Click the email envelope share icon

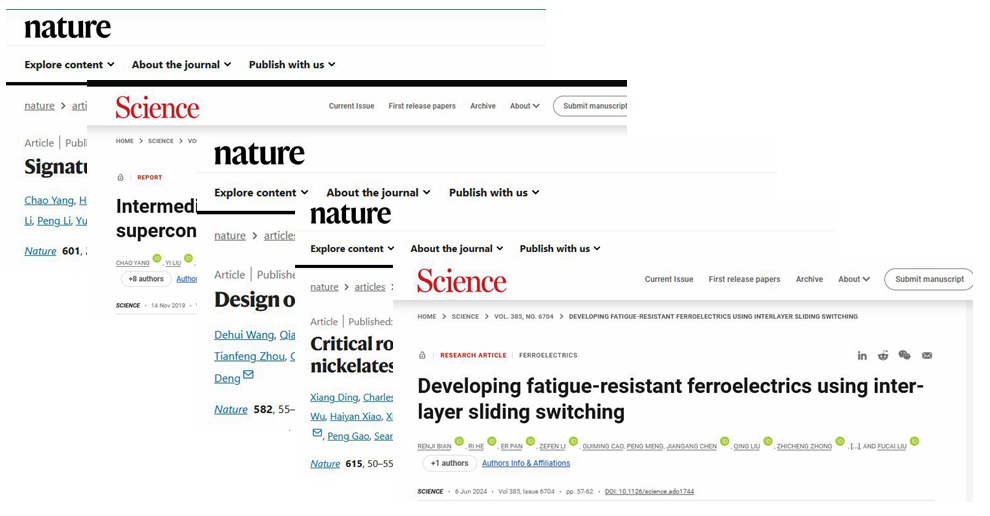pyautogui.click(x=927, y=356)
